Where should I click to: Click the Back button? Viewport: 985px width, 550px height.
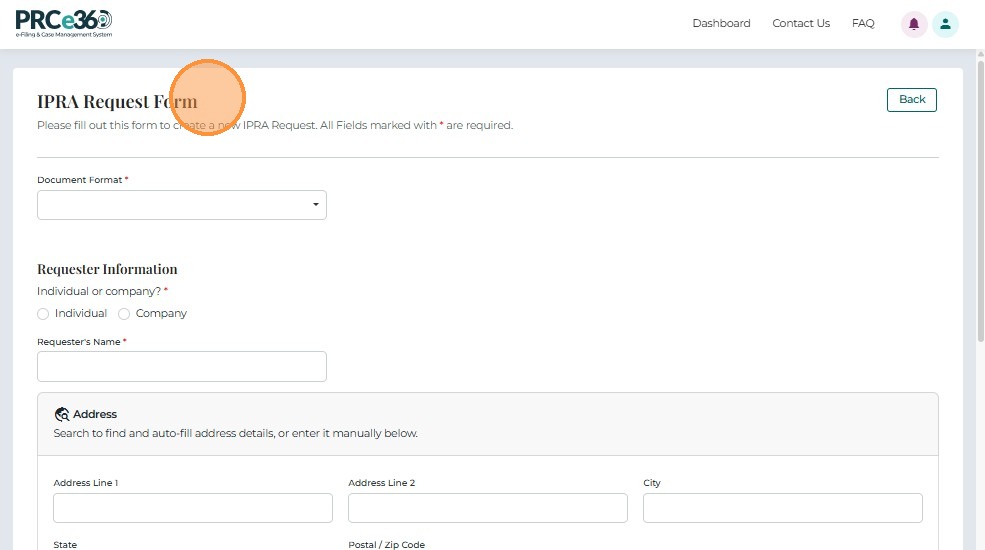coord(912,100)
